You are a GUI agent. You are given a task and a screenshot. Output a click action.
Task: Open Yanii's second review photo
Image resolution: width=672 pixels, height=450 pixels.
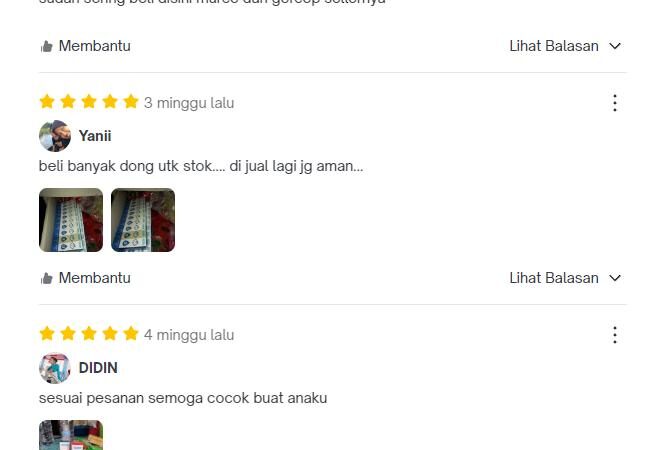pos(143,220)
